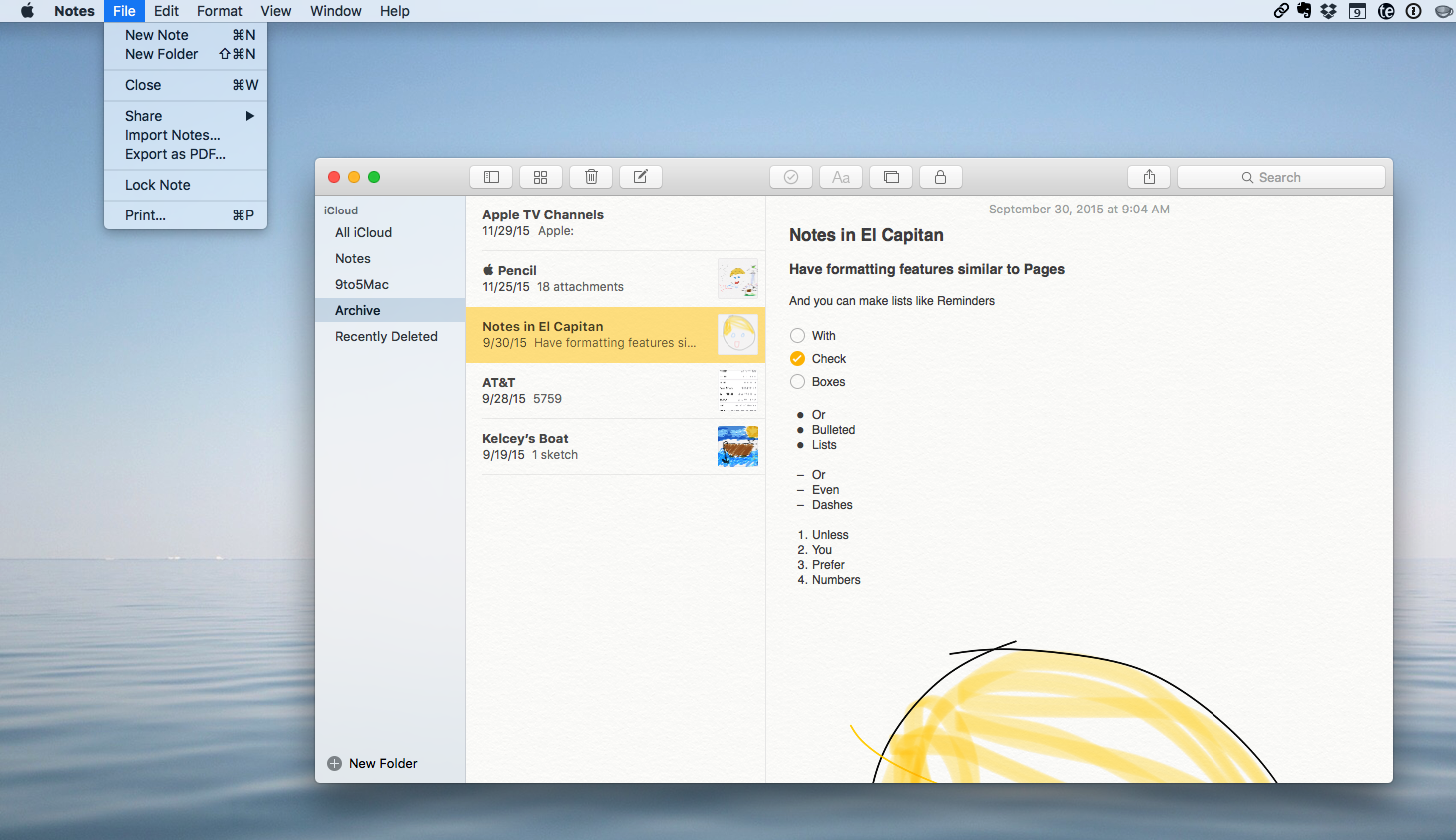Share the current note
The image size is (1456, 840).
click(x=1148, y=176)
